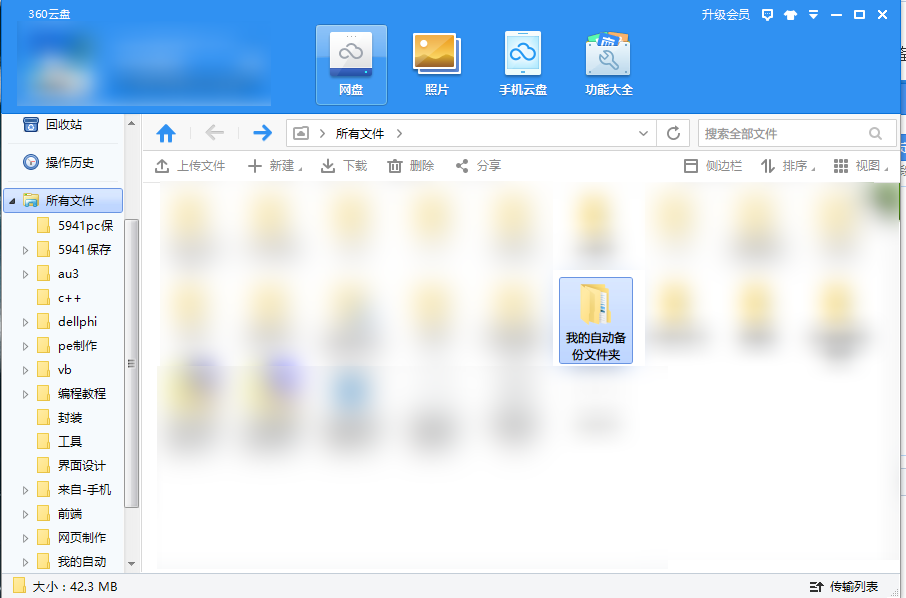Open the 排序 sort dropdown
Viewport: 906px width, 598px height.
787,166
